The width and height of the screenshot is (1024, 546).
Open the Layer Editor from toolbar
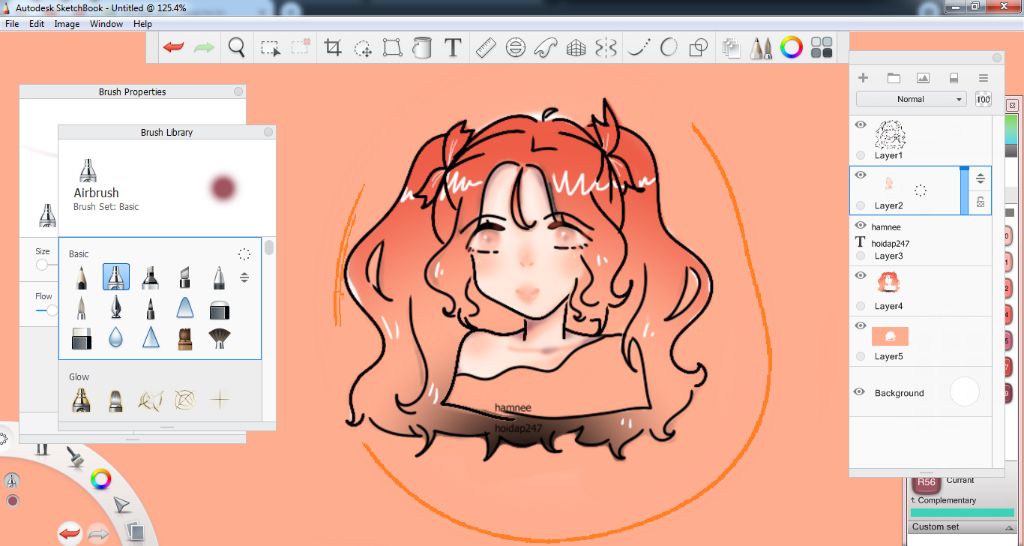tap(731, 48)
